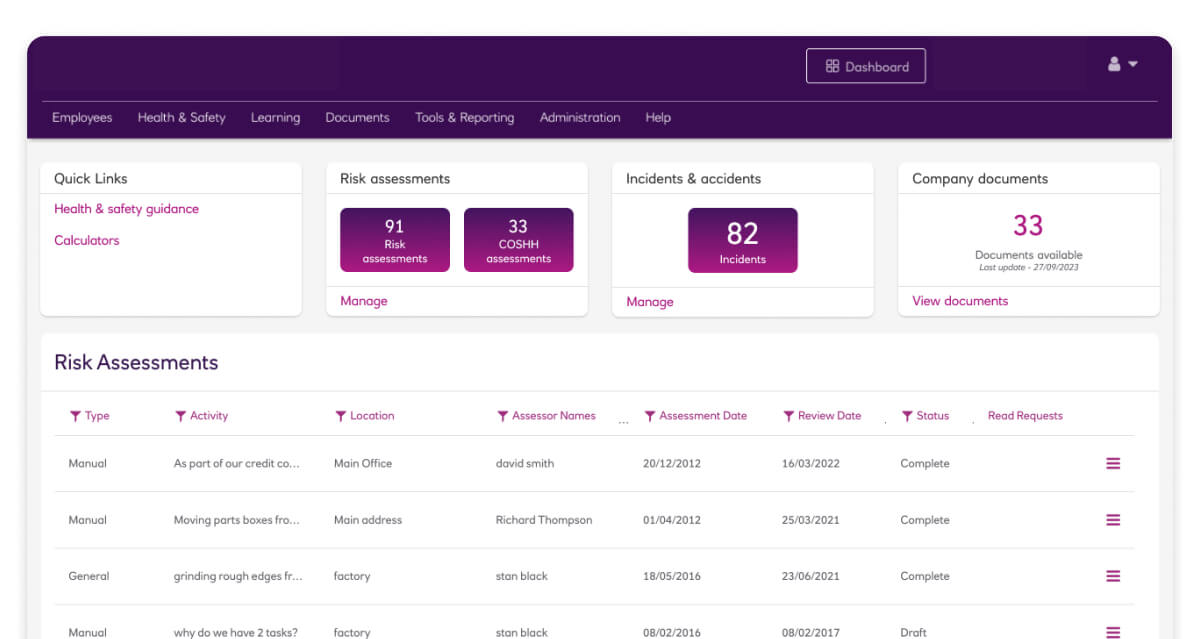Click the Read Requests column header
This screenshot has width=1200, height=639.
pyautogui.click(x=1025, y=416)
